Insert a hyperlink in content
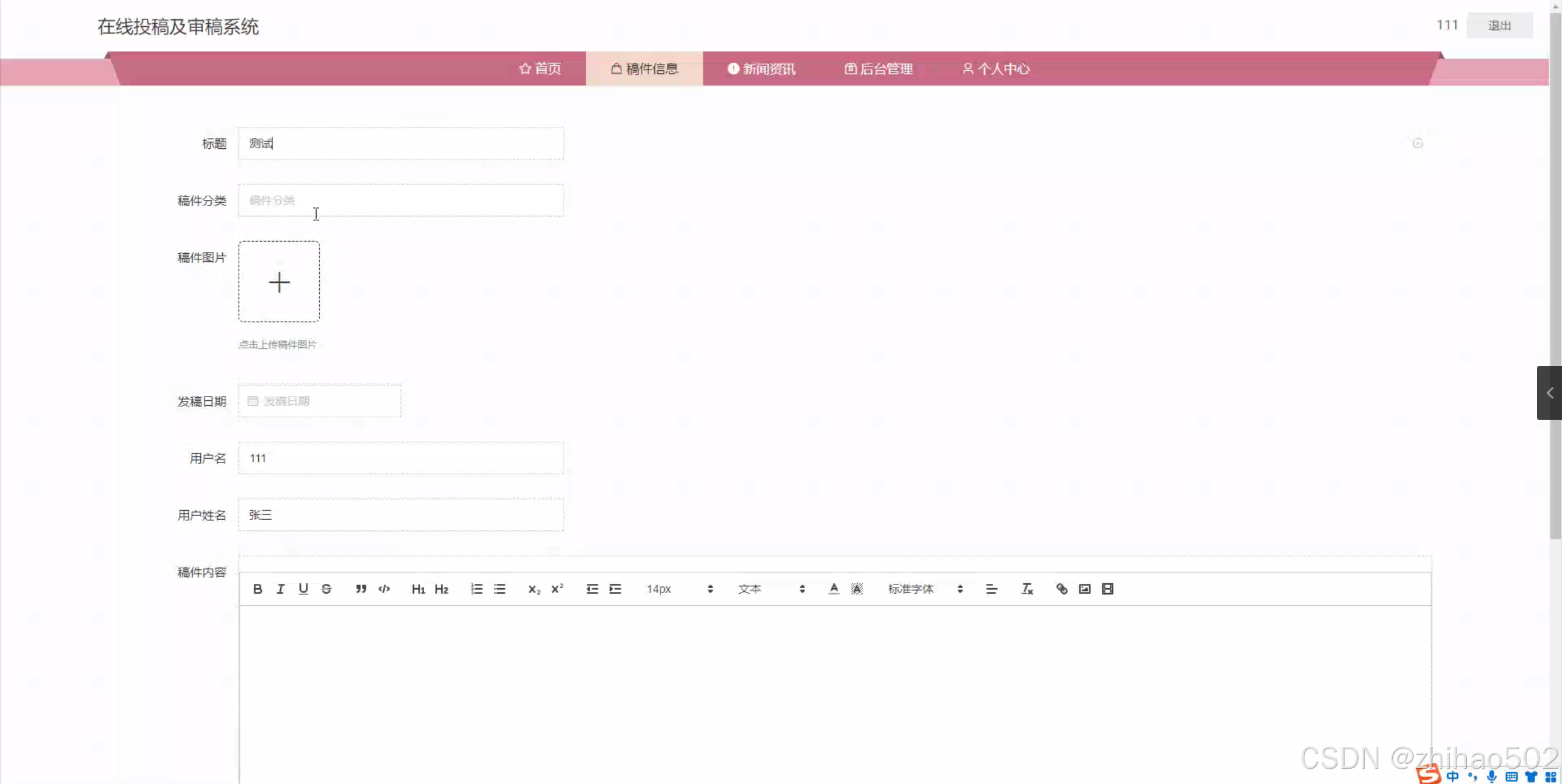This screenshot has height=784, width=1562. coord(1061,589)
